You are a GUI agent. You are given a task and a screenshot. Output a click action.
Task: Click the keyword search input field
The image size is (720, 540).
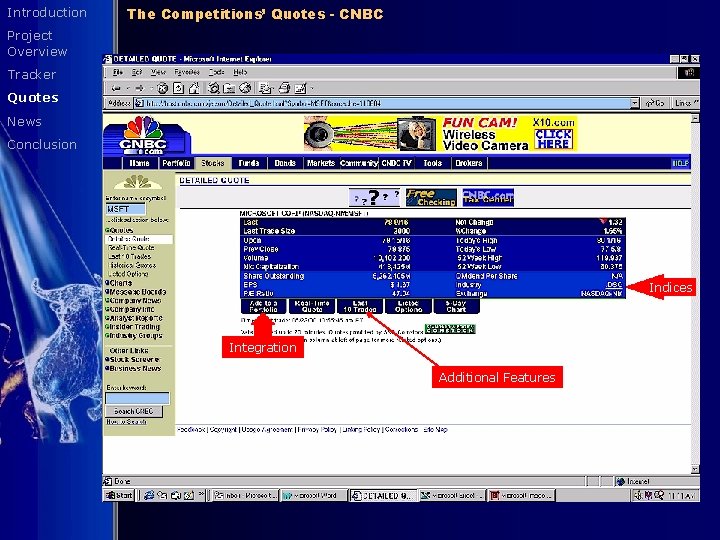(137, 398)
